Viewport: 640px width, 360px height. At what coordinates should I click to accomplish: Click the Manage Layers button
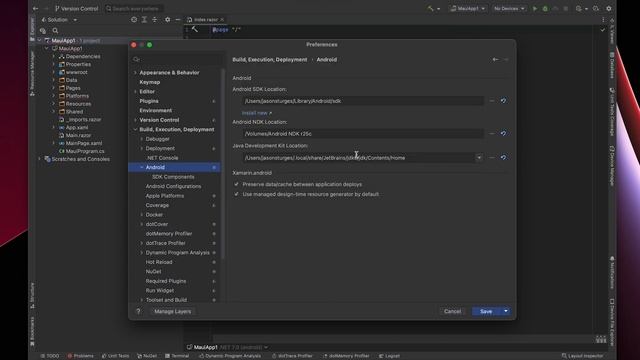click(173, 311)
